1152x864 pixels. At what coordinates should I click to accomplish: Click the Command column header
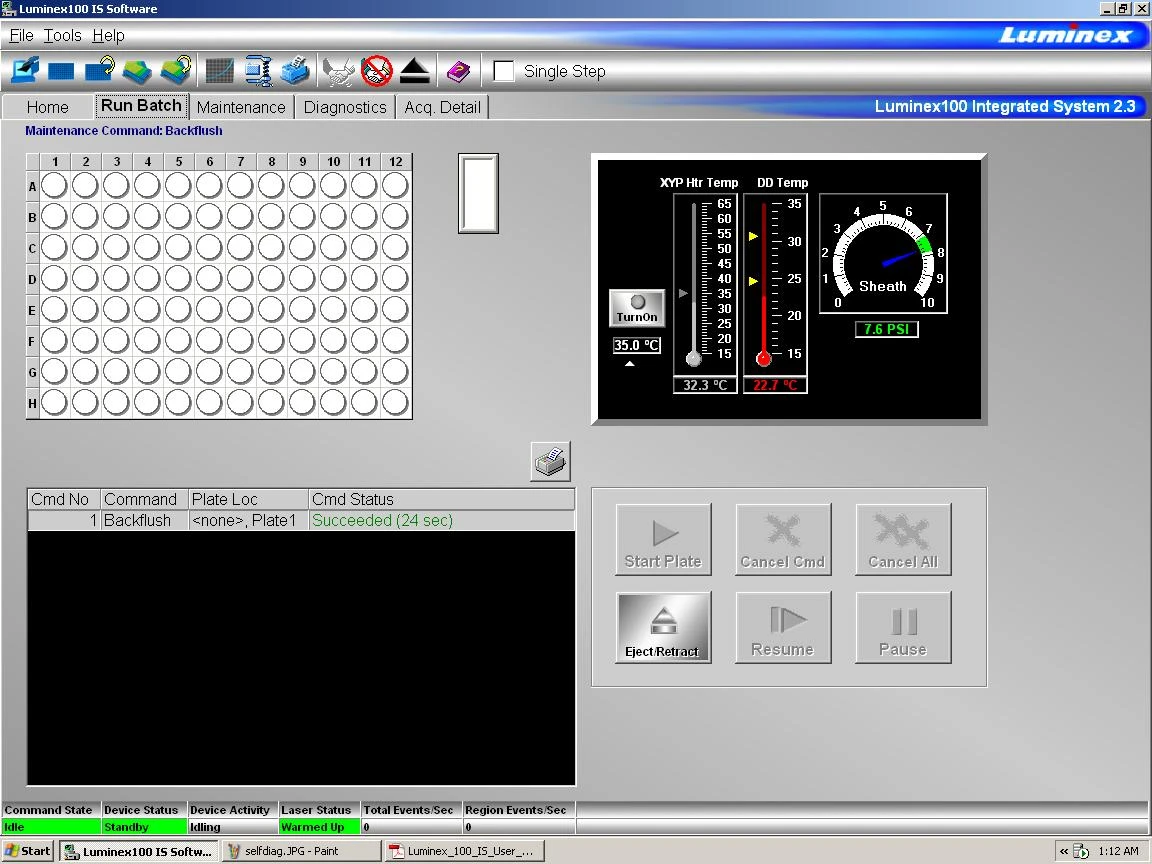tap(145, 500)
